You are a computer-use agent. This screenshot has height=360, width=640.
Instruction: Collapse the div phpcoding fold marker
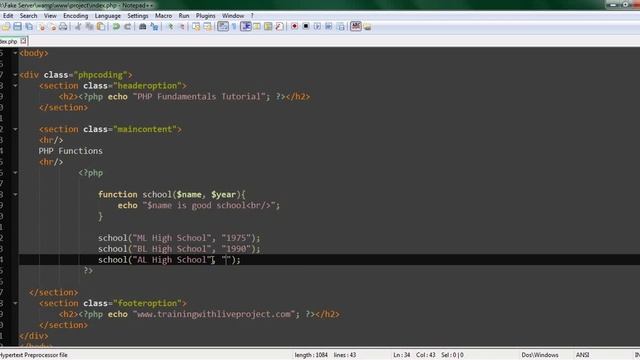(15, 75)
